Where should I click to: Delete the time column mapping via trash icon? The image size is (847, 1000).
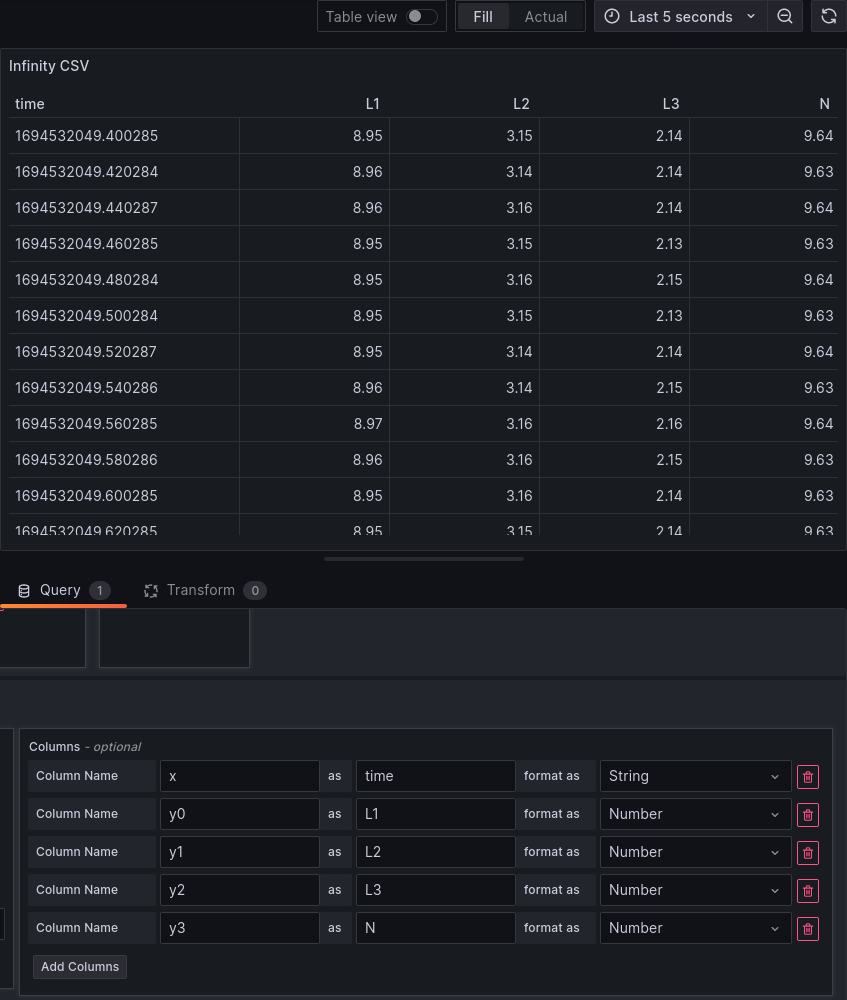pos(808,777)
